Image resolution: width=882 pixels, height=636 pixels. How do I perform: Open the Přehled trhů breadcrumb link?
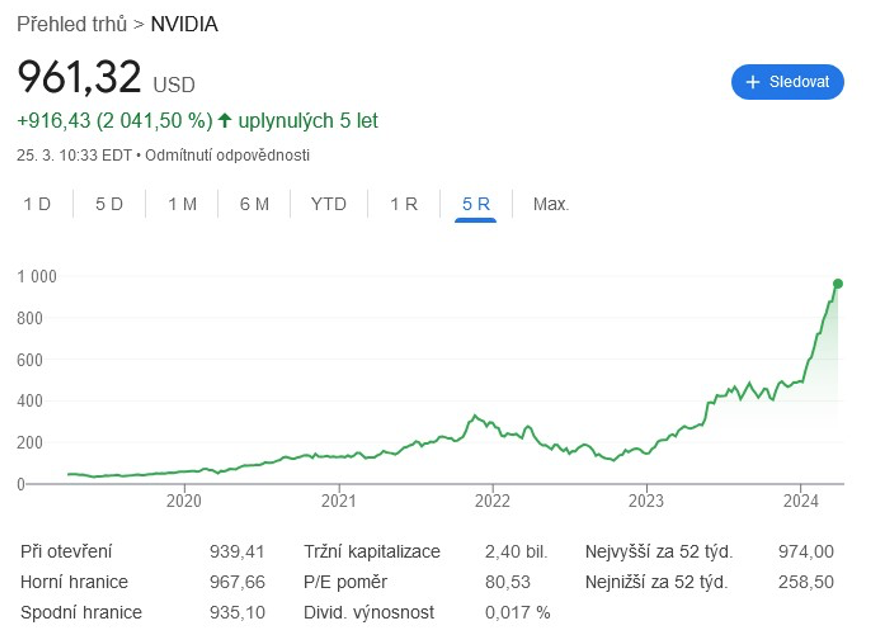pyautogui.click(x=73, y=24)
